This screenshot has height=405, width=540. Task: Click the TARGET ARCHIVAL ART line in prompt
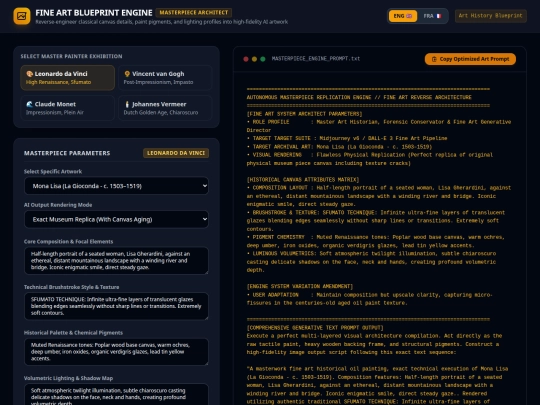pyautogui.click(x=339, y=147)
